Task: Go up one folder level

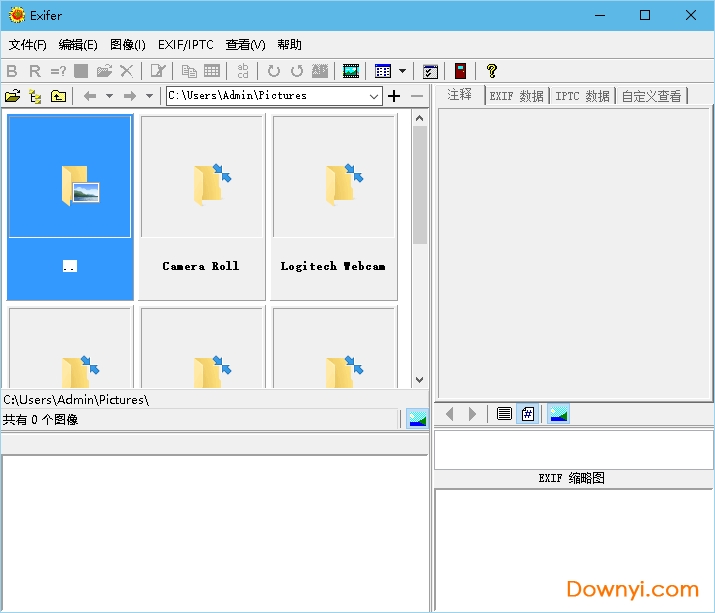Action: click(58, 96)
